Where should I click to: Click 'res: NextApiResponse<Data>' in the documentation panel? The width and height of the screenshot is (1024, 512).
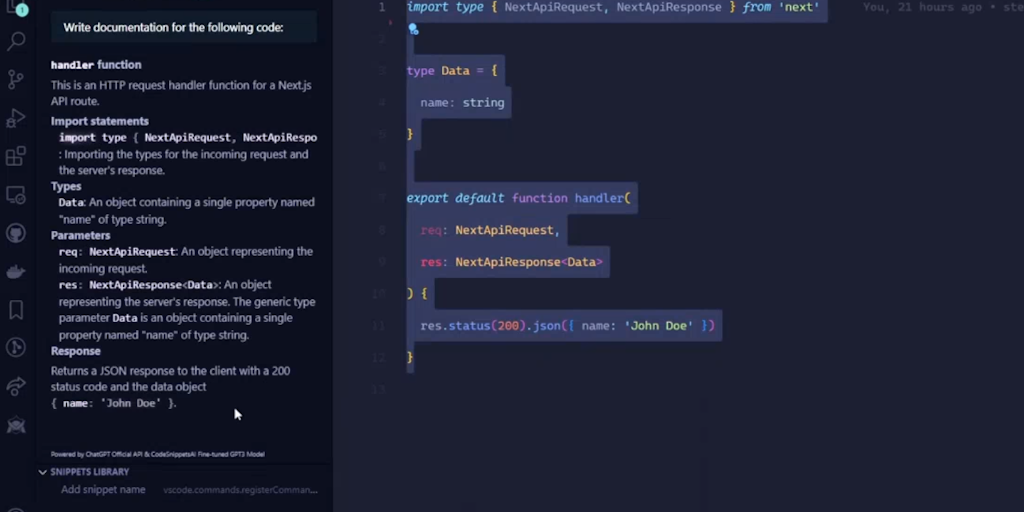click(x=139, y=285)
